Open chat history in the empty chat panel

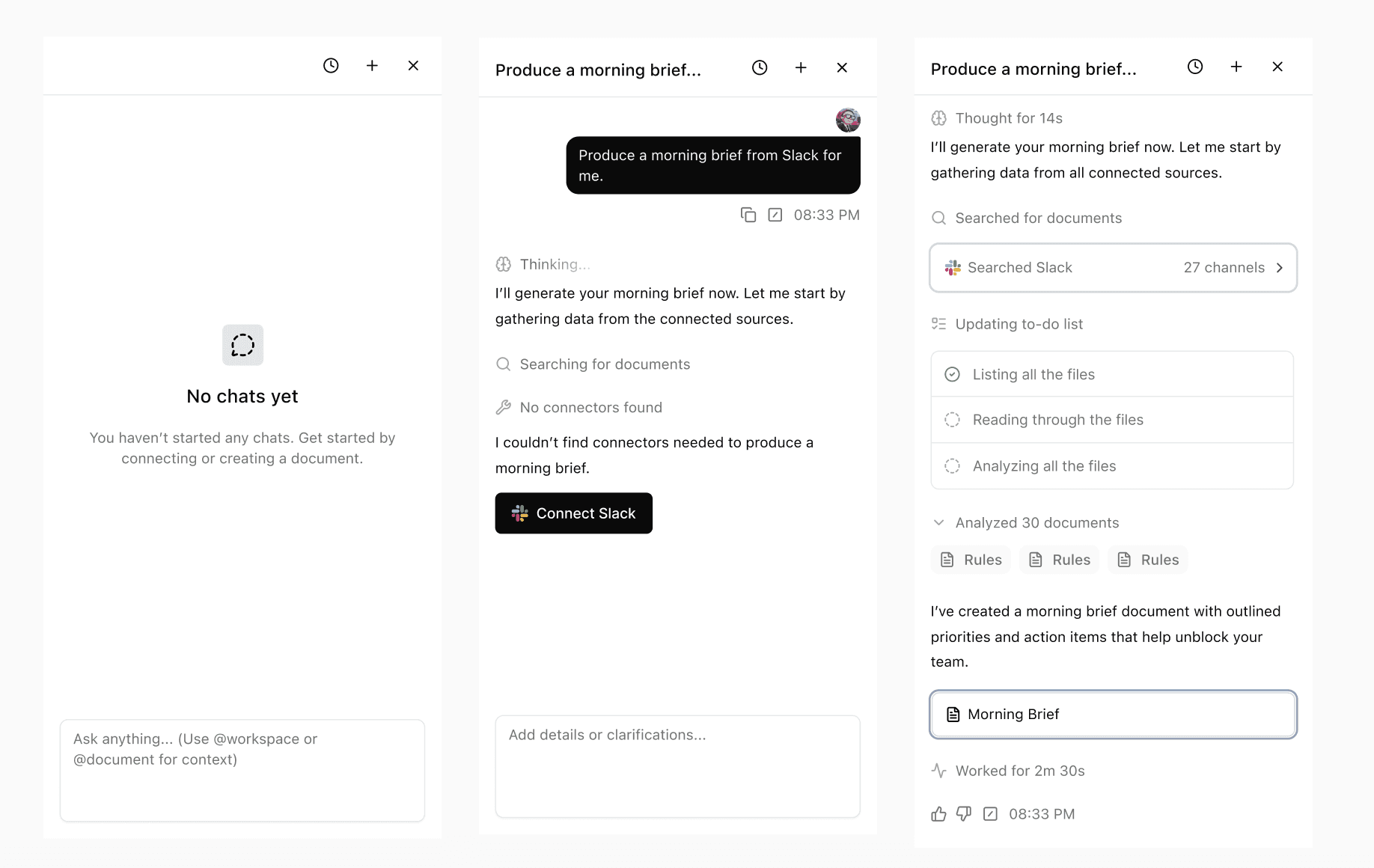(331, 66)
